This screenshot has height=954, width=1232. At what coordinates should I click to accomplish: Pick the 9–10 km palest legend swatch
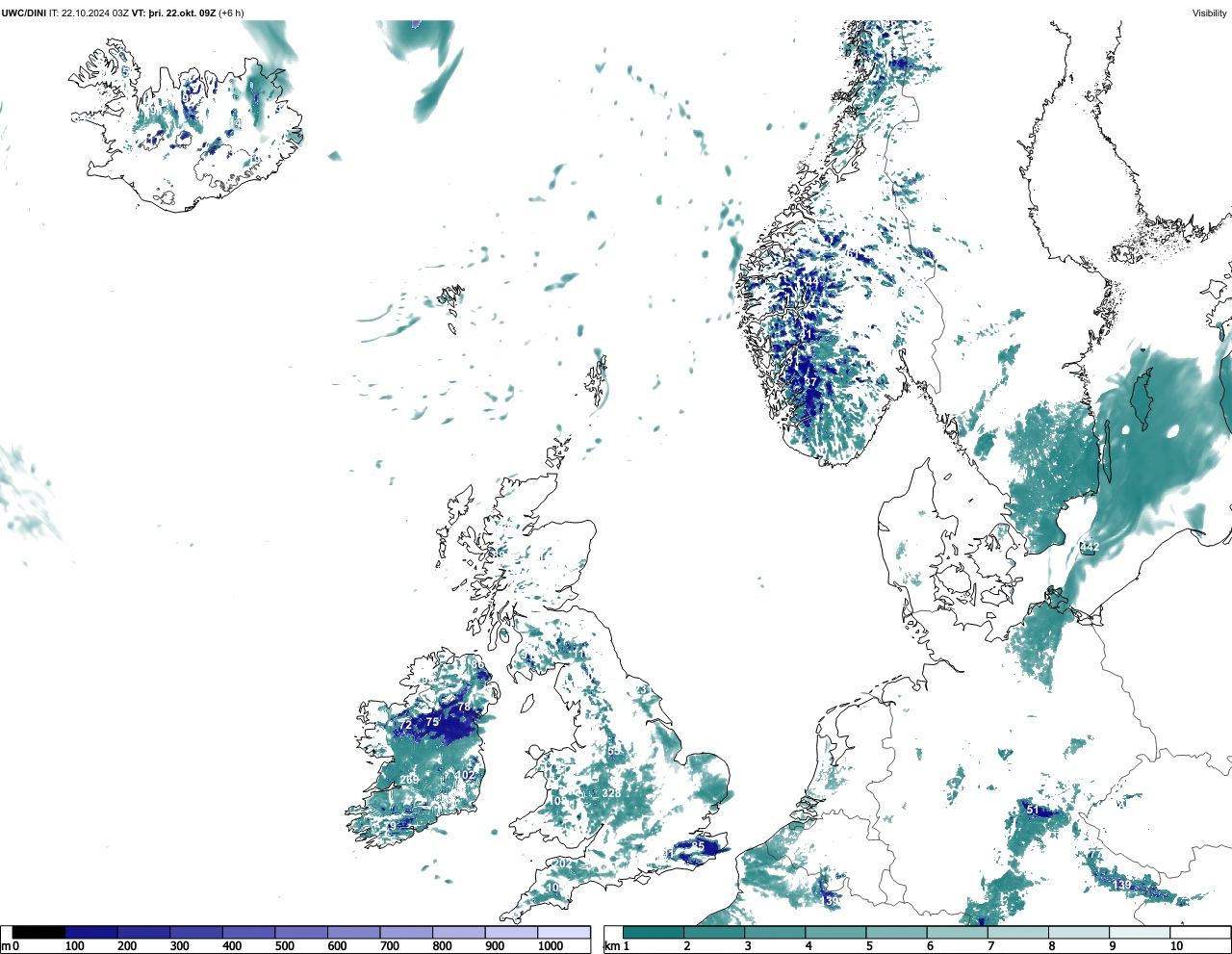[1140, 933]
